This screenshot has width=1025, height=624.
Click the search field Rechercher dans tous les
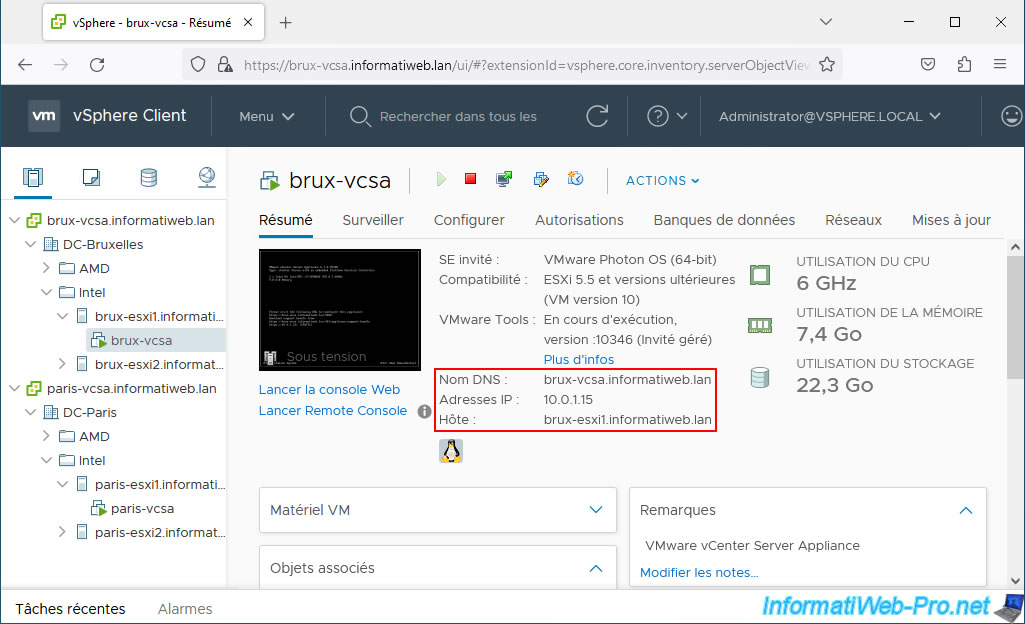click(x=458, y=116)
